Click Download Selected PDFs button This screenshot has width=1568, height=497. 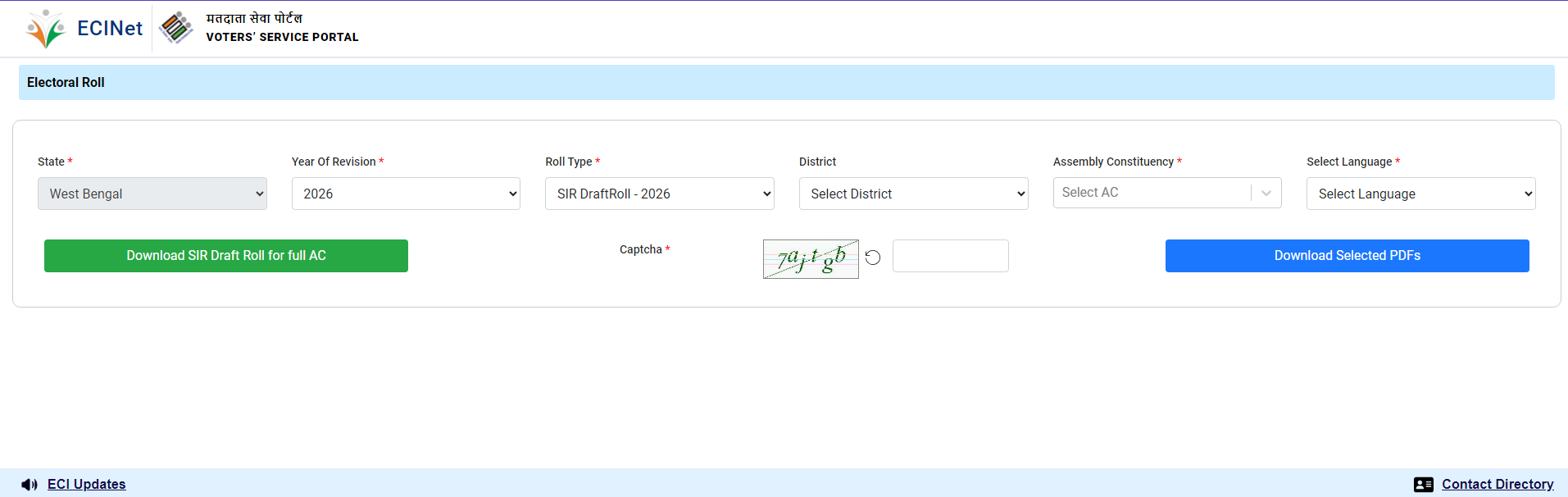[1347, 256]
